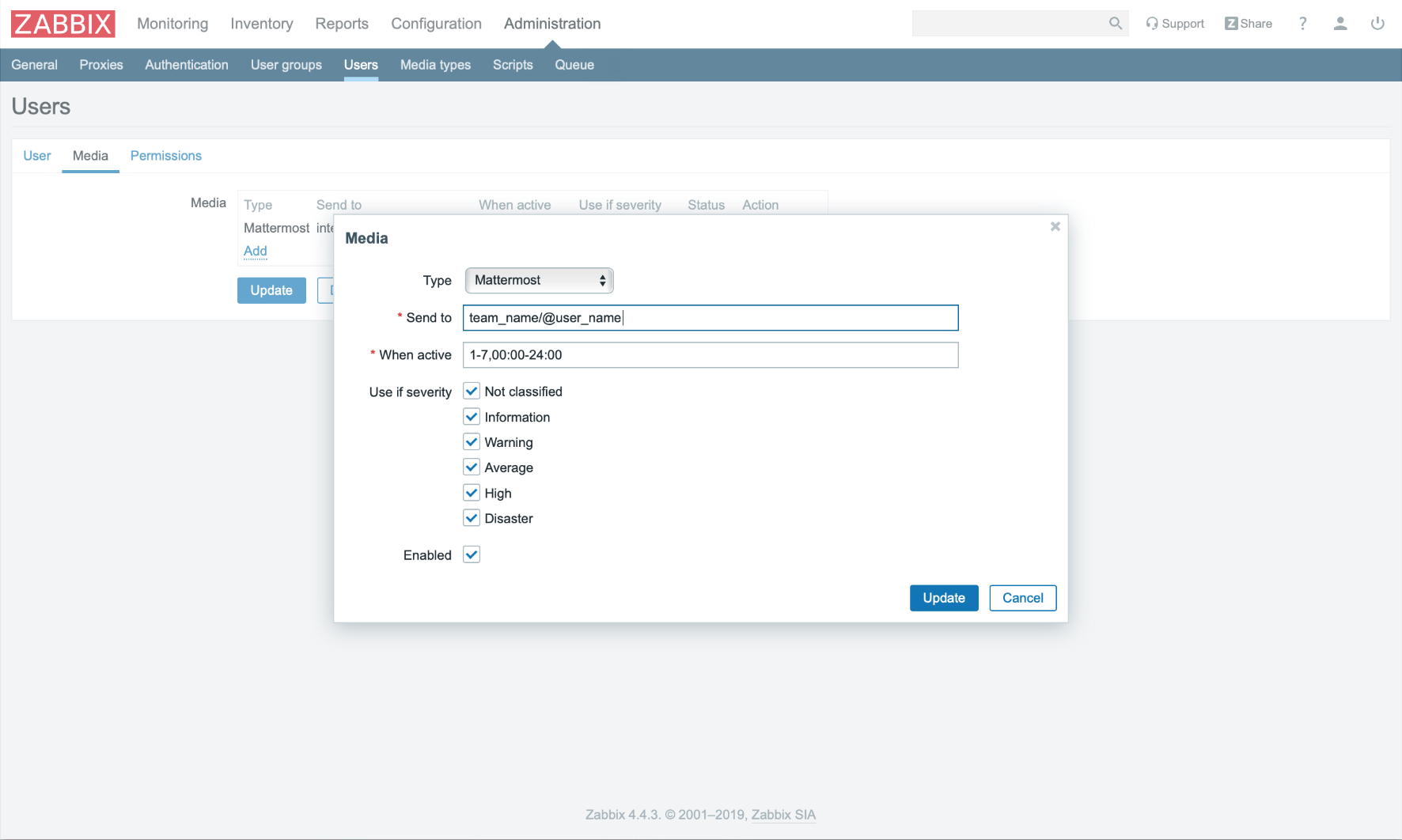This screenshot has height=840, width=1402.
Task: Open the Support link
Action: tap(1175, 24)
